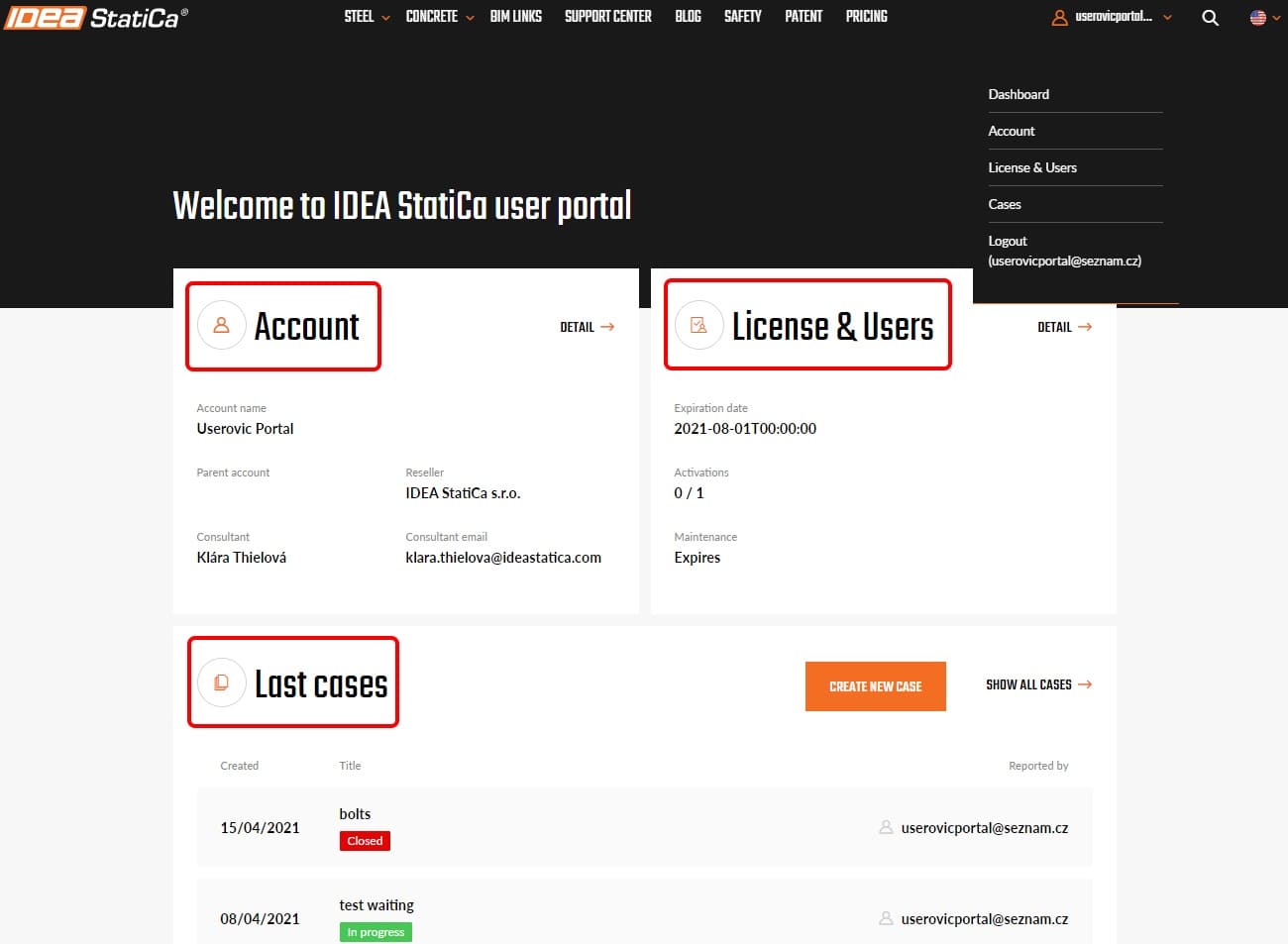1288x944 pixels.
Task: Click the Account card person icon
Action: 222,325
